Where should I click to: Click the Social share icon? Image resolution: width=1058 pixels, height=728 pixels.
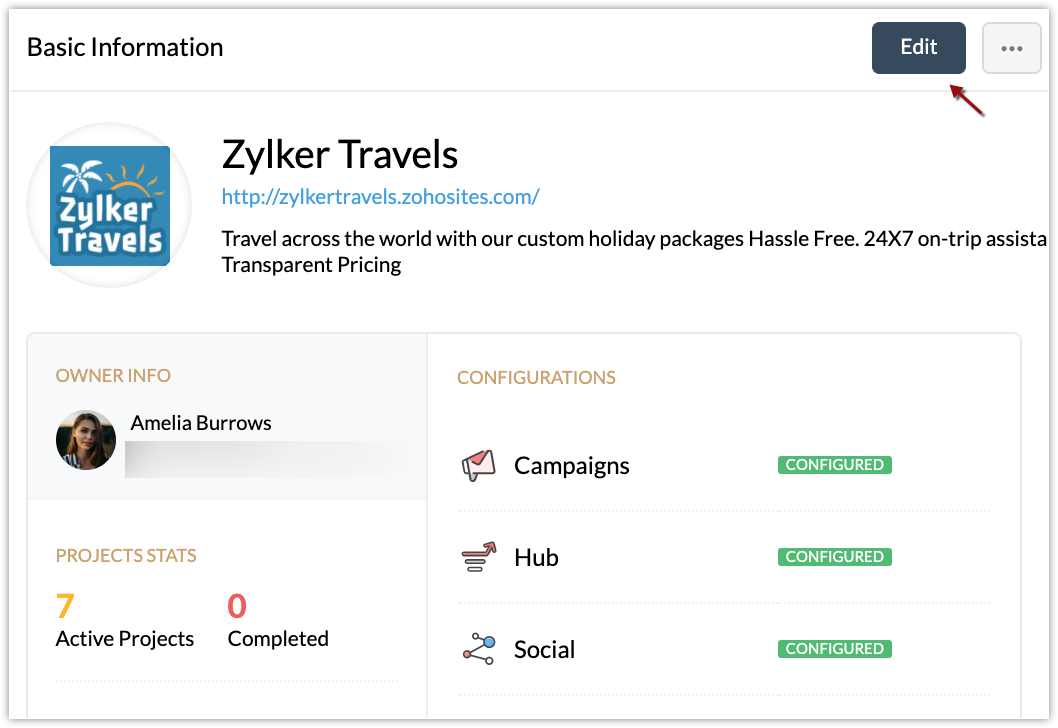pos(479,648)
